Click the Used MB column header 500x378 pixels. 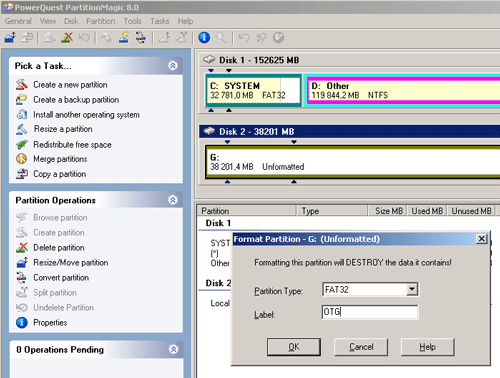coord(427,211)
